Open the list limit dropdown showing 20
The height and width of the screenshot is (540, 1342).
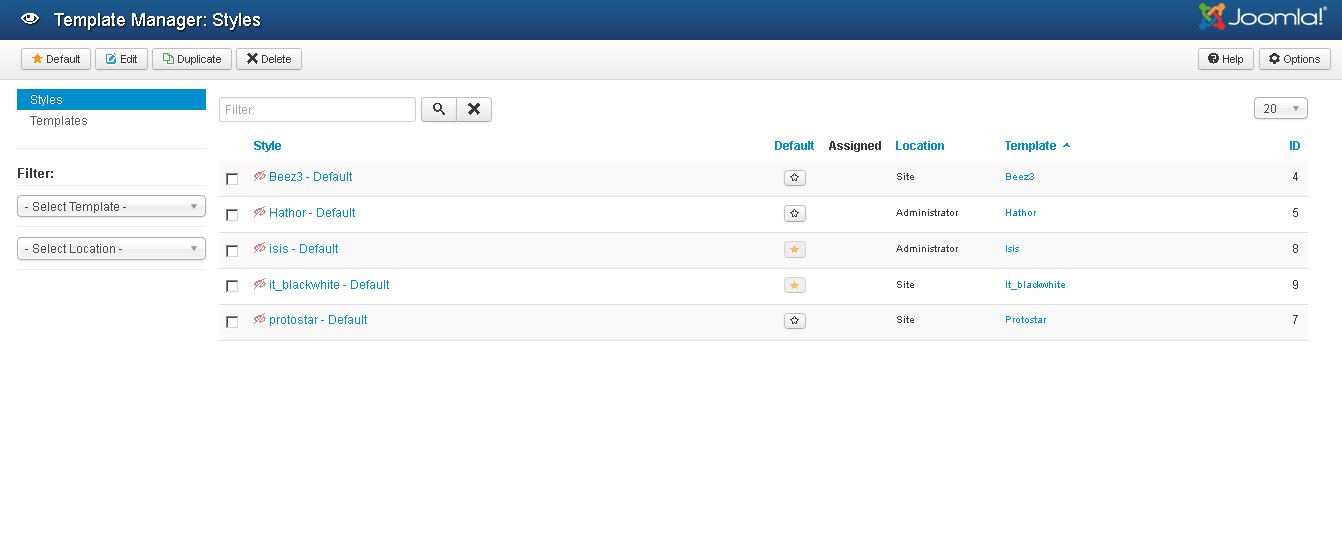pyautogui.click(x=1281, y=109)
